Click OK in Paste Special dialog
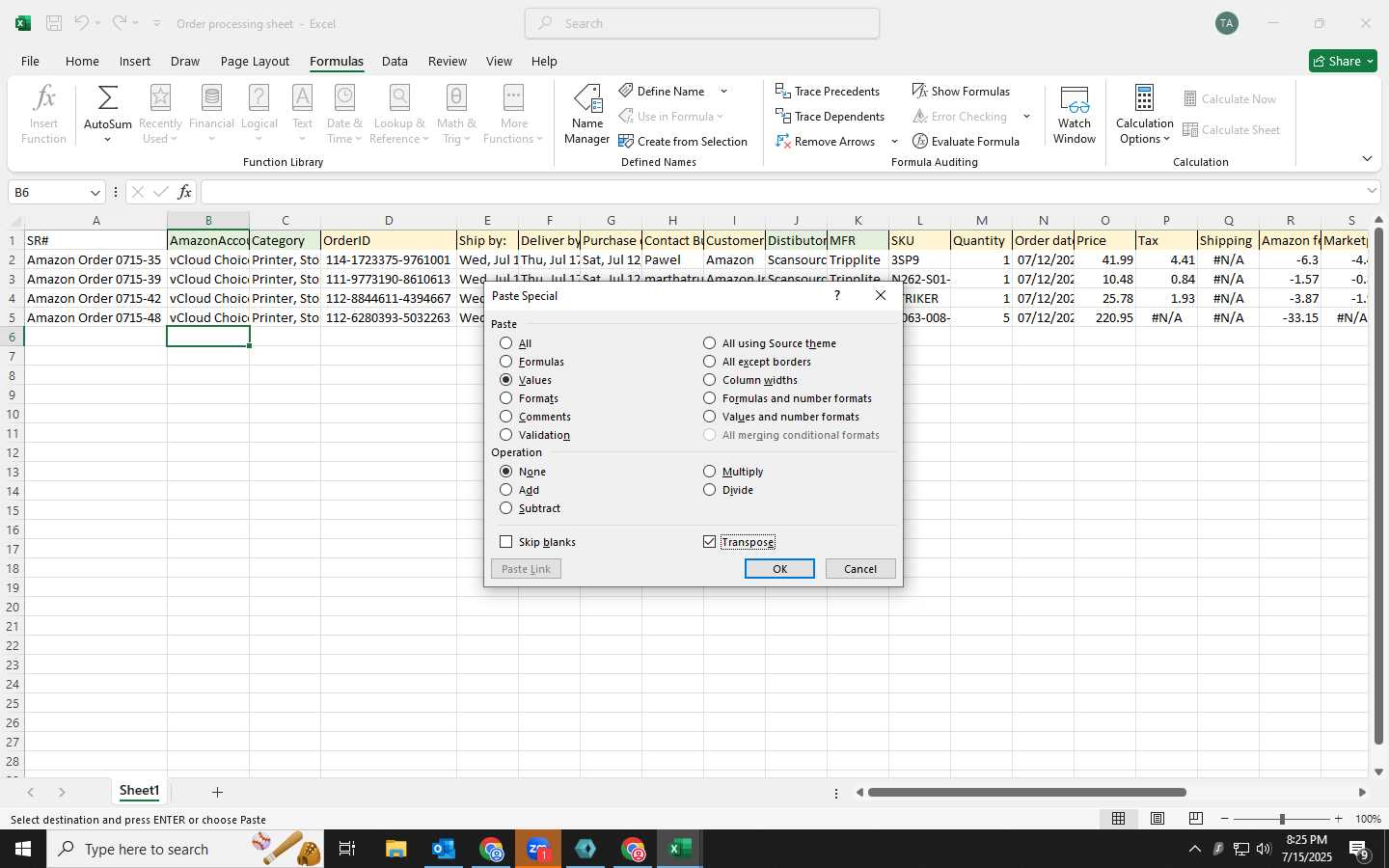 (x=779, y=569)
